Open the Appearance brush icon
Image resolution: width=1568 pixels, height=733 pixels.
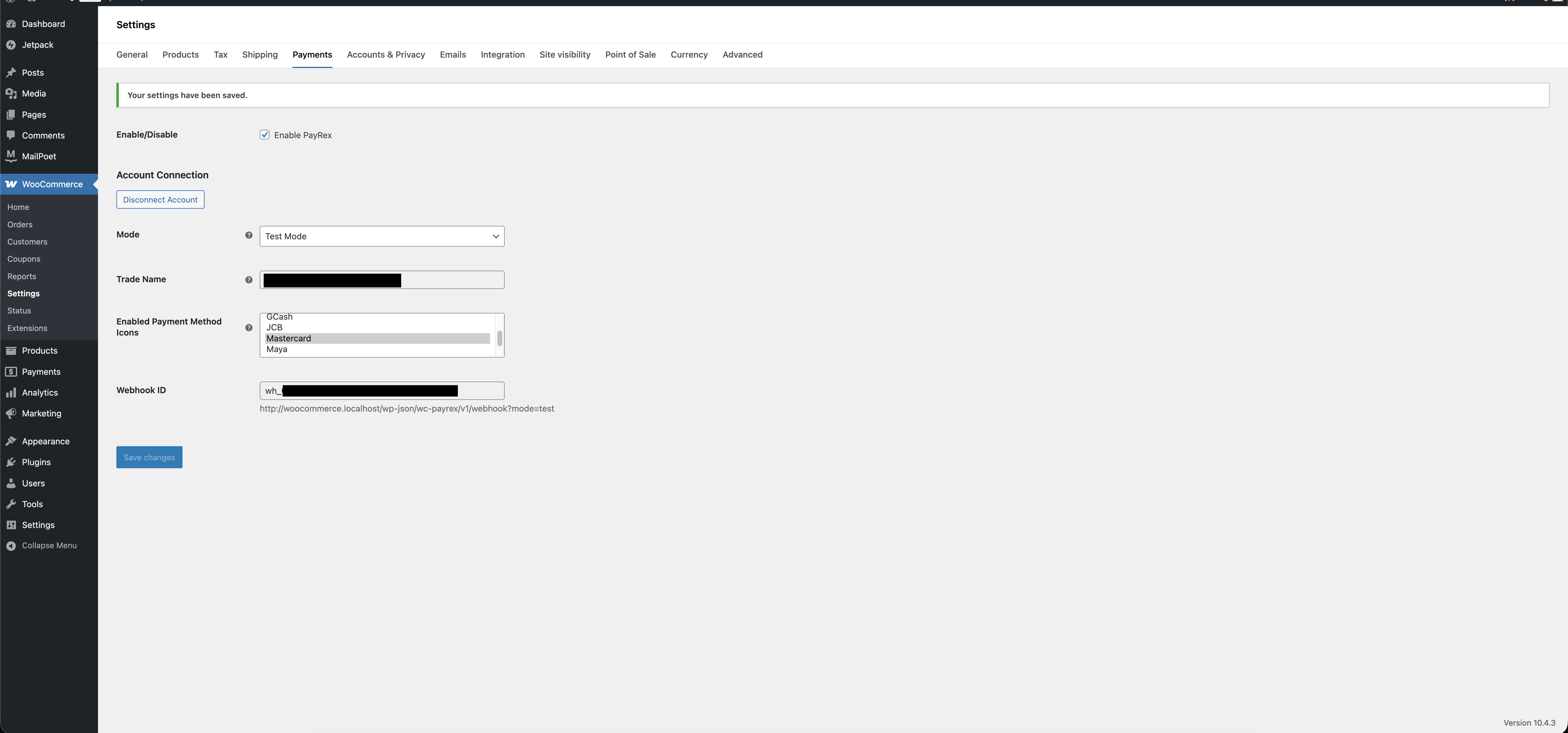[x=12, y=441]
